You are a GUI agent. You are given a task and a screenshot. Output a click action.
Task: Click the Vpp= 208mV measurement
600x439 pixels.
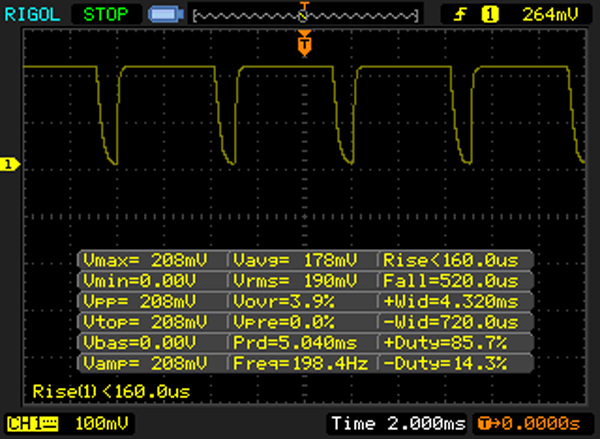coord(139,302)
